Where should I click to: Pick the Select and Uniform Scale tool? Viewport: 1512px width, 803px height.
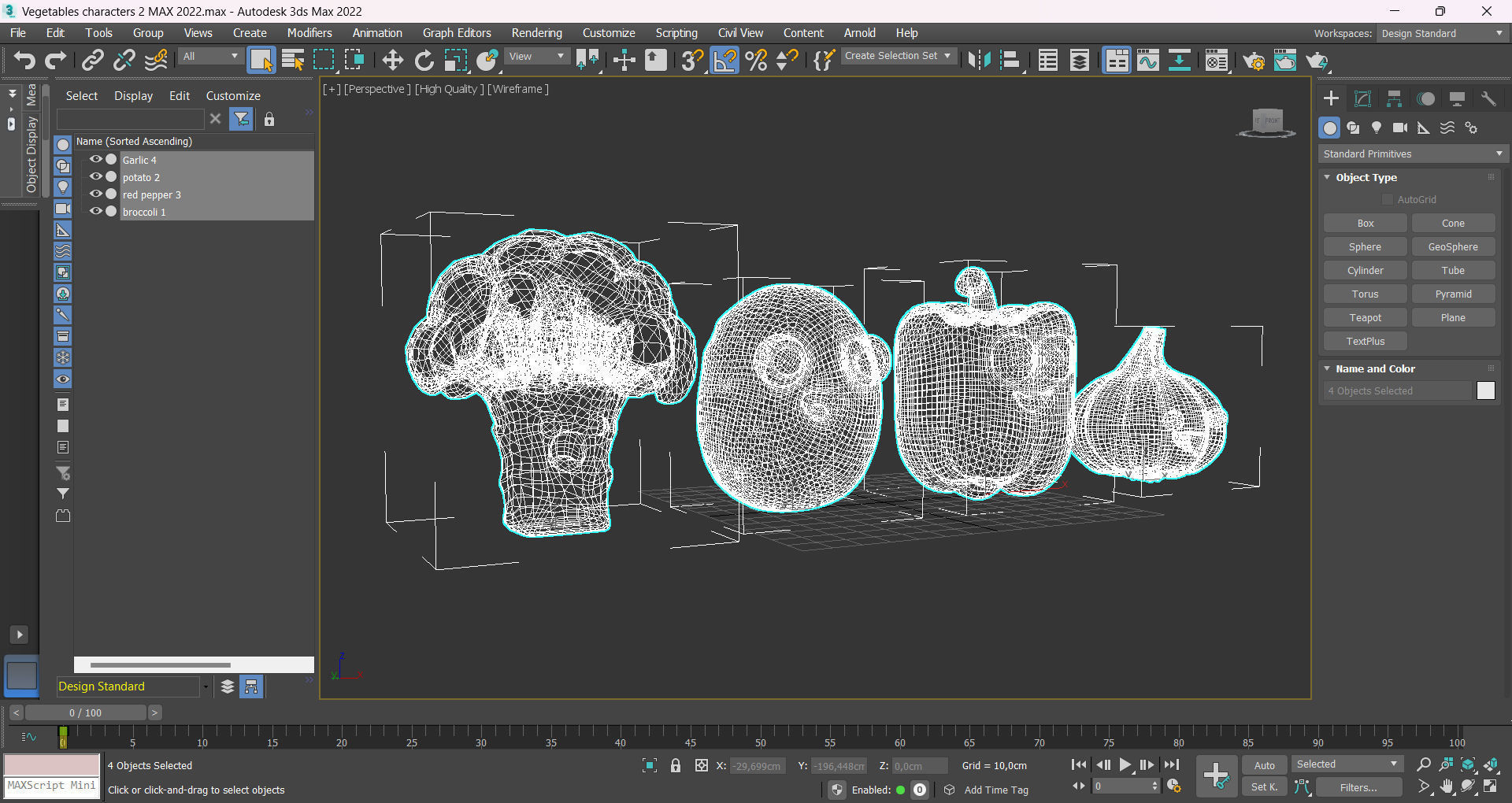(456, 61)
